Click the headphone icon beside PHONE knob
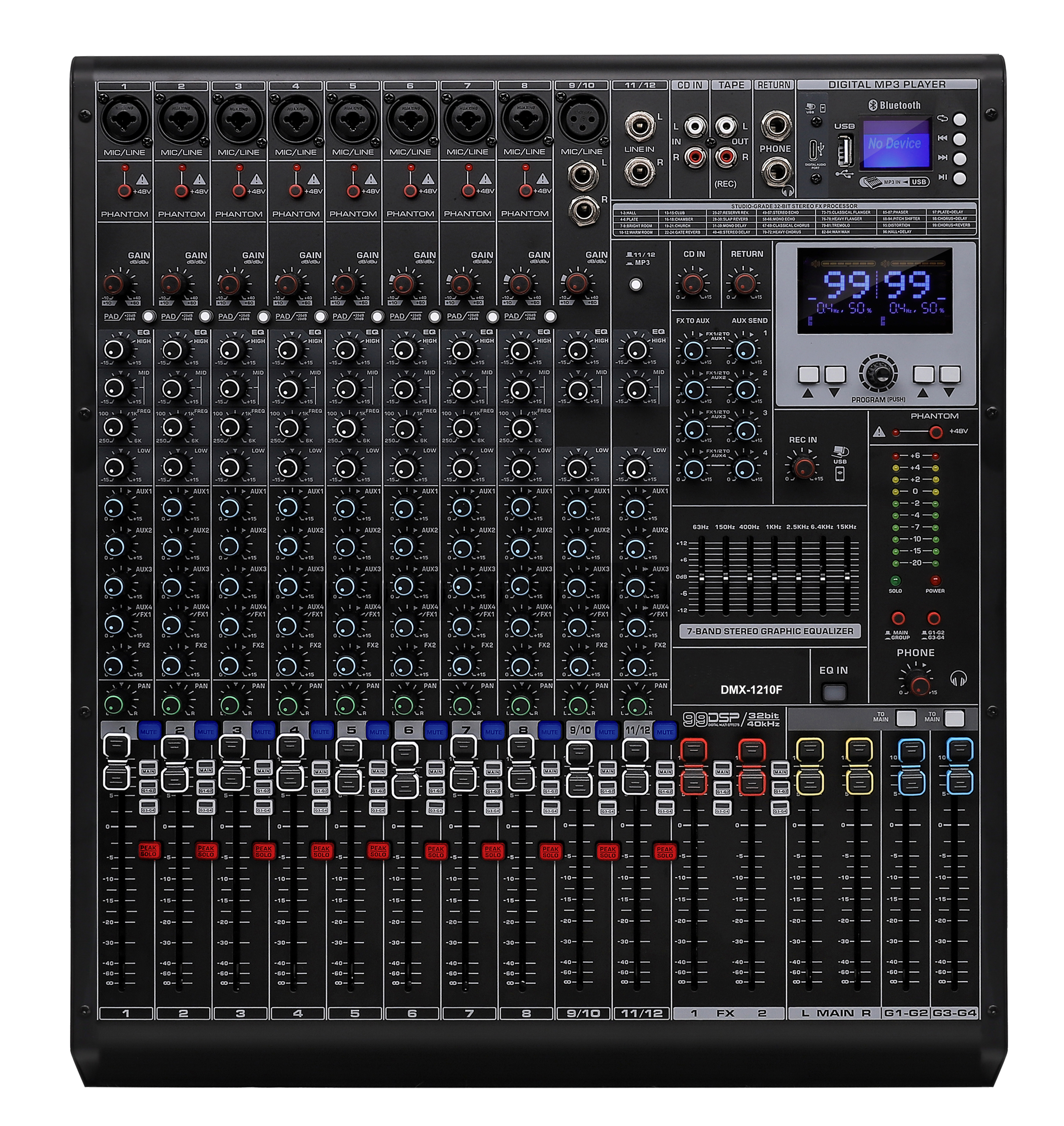The image size is (1064, 1126). (958, 679)
